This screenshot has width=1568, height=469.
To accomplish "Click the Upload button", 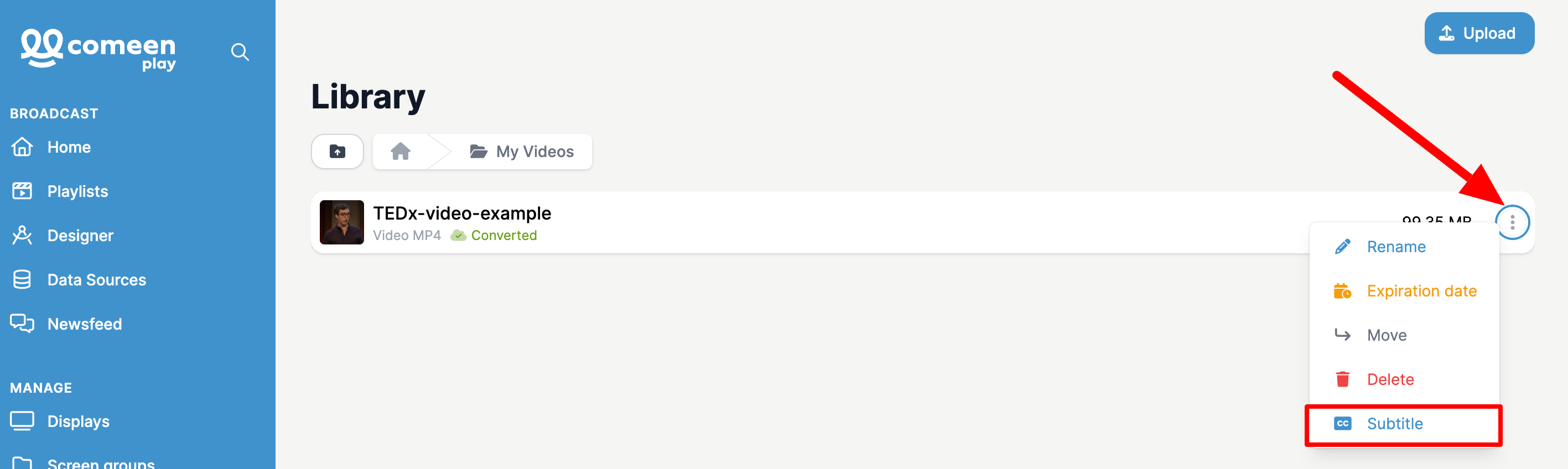I will pos(1478,33).
